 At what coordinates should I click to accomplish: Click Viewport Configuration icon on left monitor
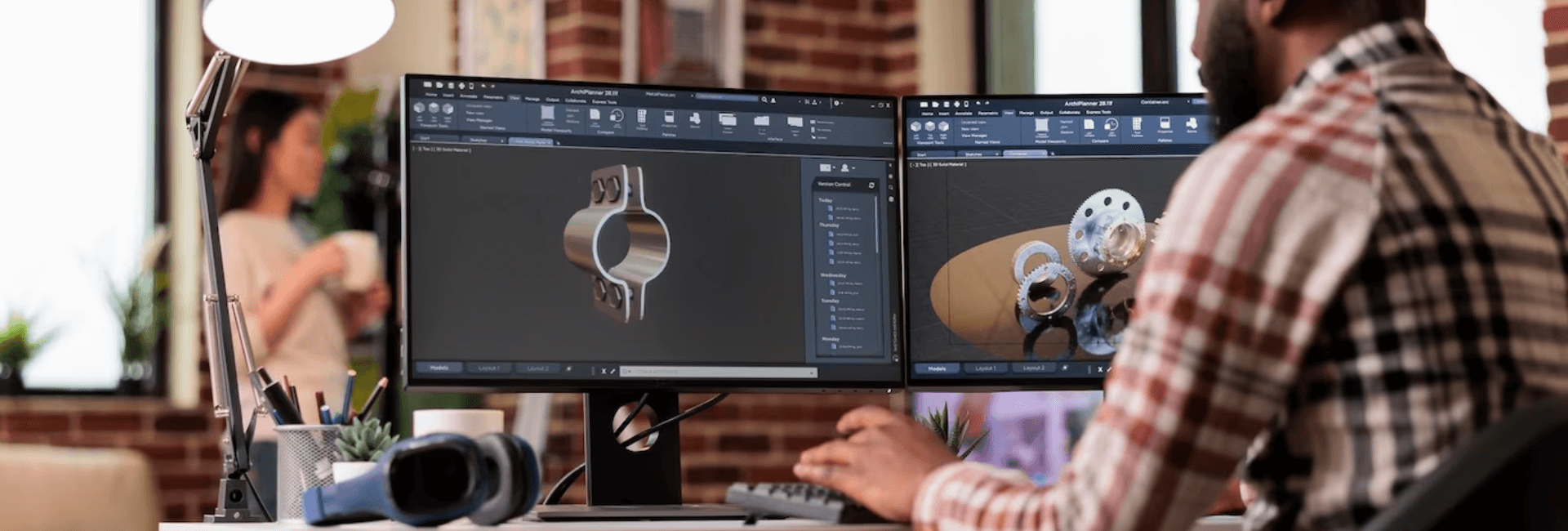pos(548,114)
